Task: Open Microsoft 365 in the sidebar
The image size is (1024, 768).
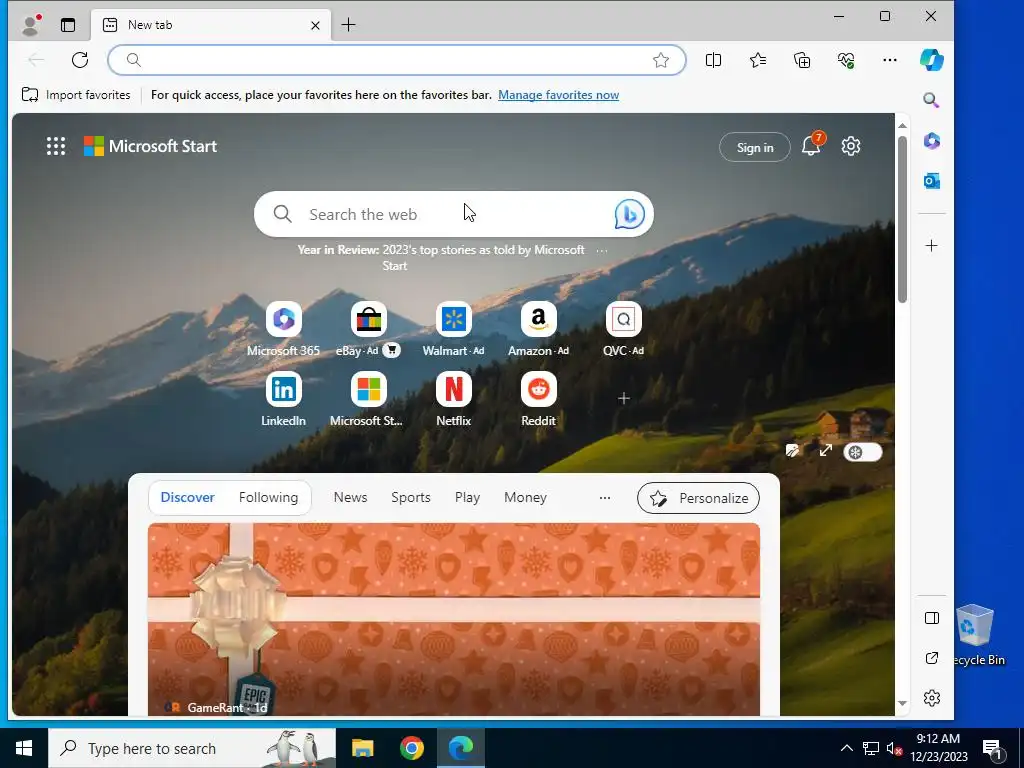Action: 931,140
